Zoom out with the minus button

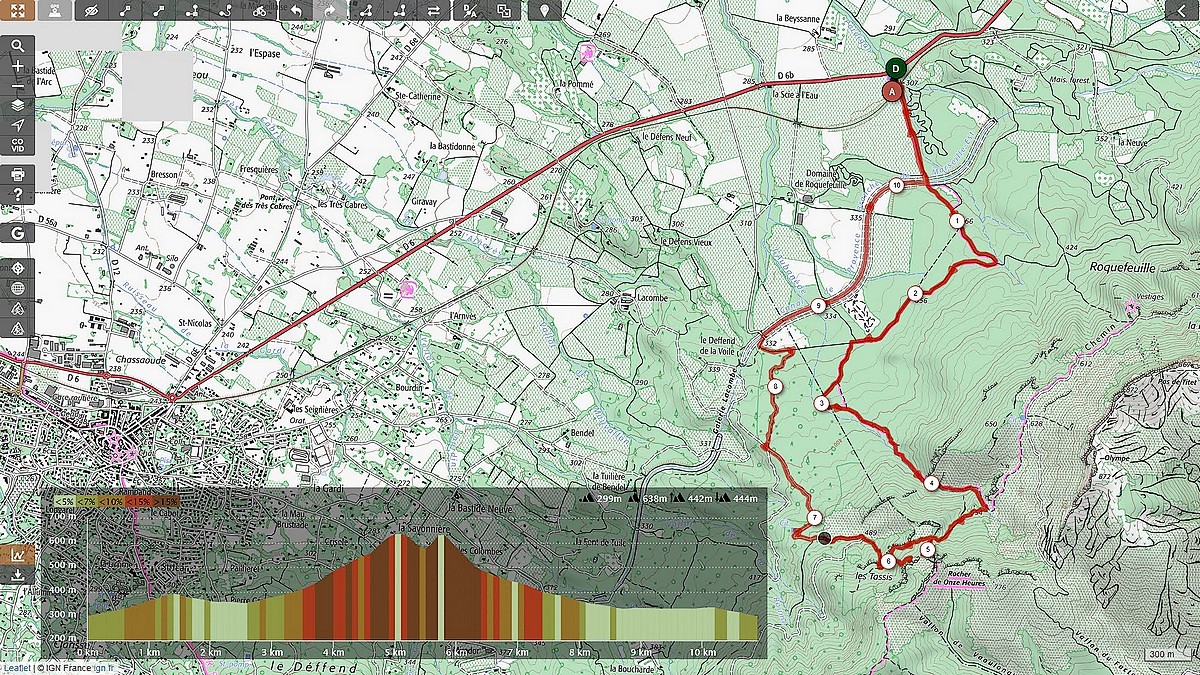point(18,86)
